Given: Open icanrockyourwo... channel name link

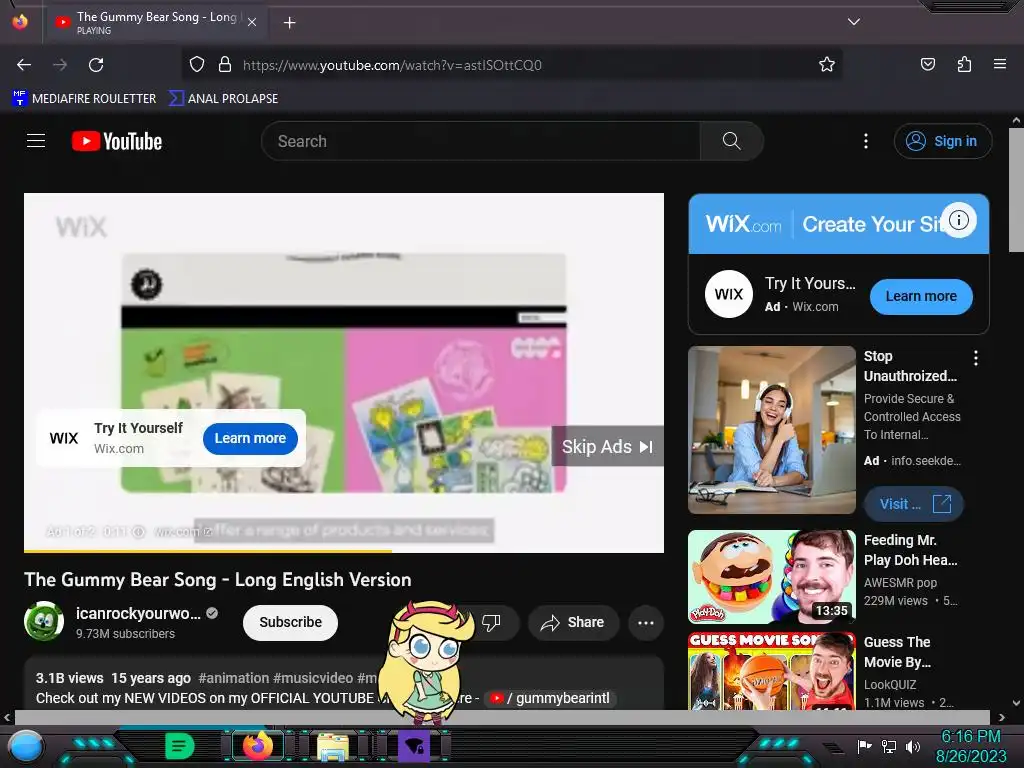Looking at the screenshot, I should pyautogui.click(x=138, y=613).
